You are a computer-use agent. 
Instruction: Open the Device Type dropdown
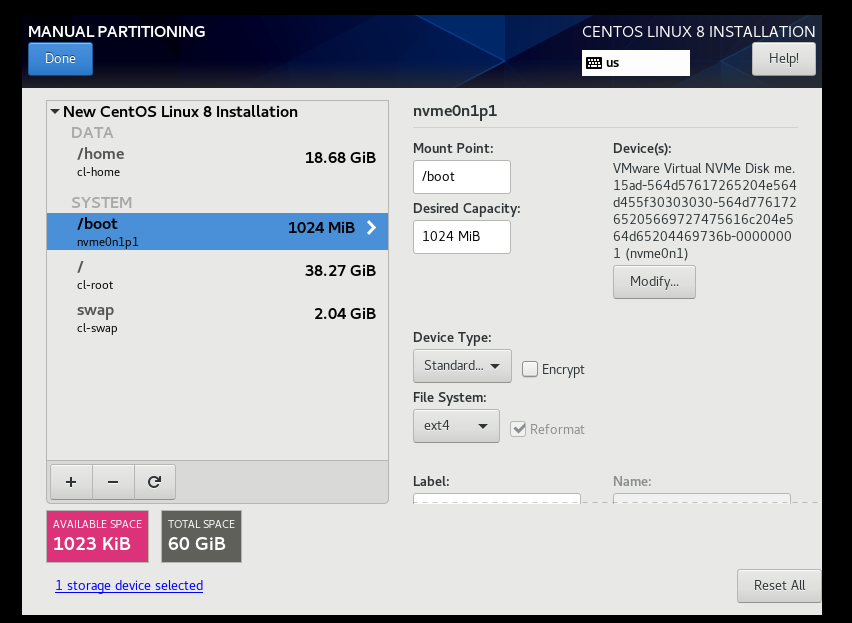[x=462, y=366]
